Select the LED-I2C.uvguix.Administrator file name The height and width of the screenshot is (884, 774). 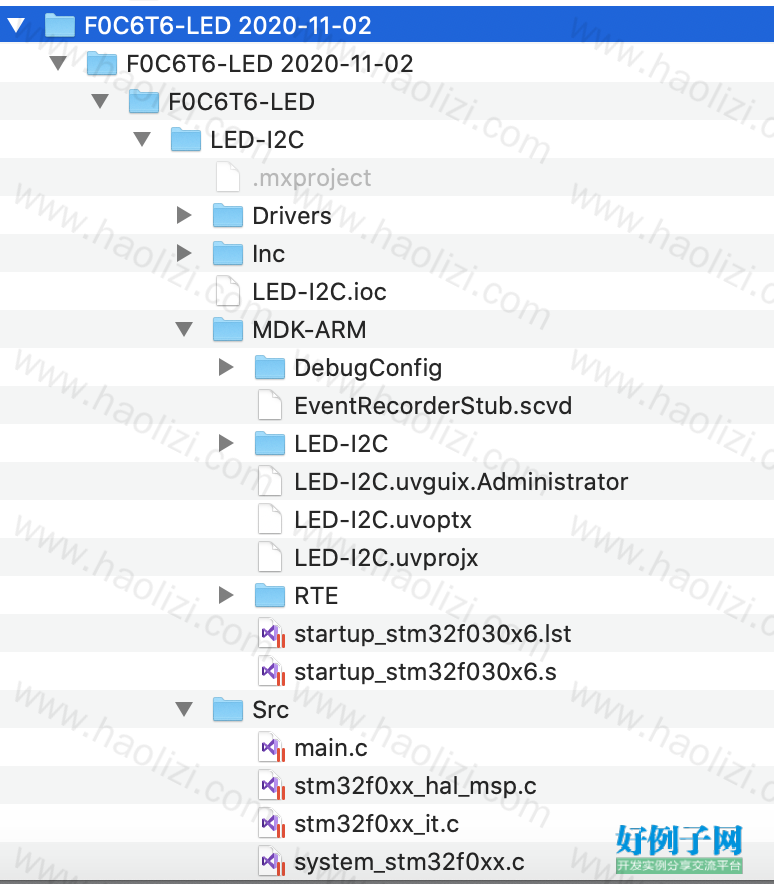pos(461,482)
